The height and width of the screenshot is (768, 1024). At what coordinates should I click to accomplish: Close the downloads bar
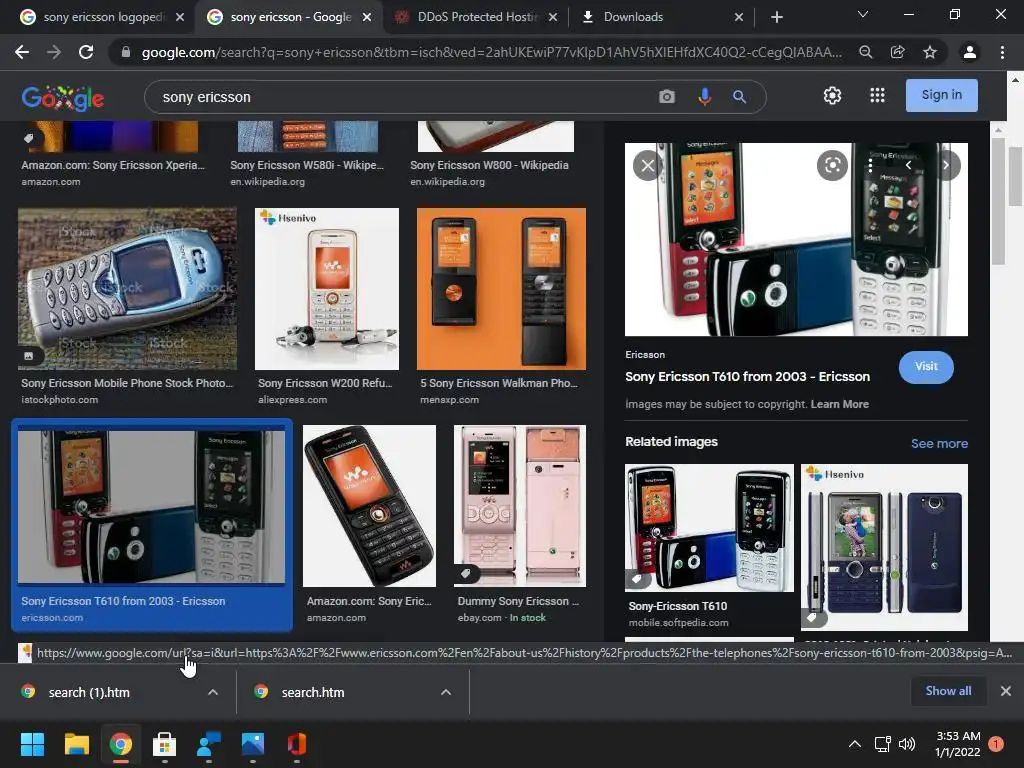pos(1006,691)
